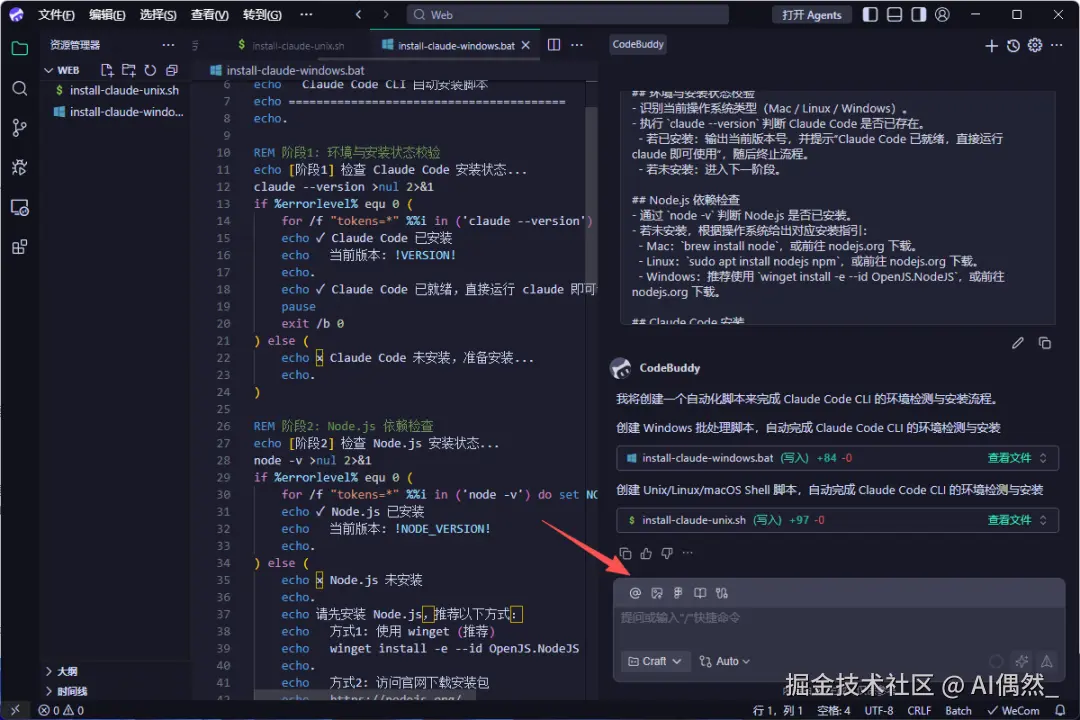Image resolution: width=1080 pixels, height=720 pixels.
Task: Expand install-claude-windows.bat diff card arrows
Action: 1043,458
